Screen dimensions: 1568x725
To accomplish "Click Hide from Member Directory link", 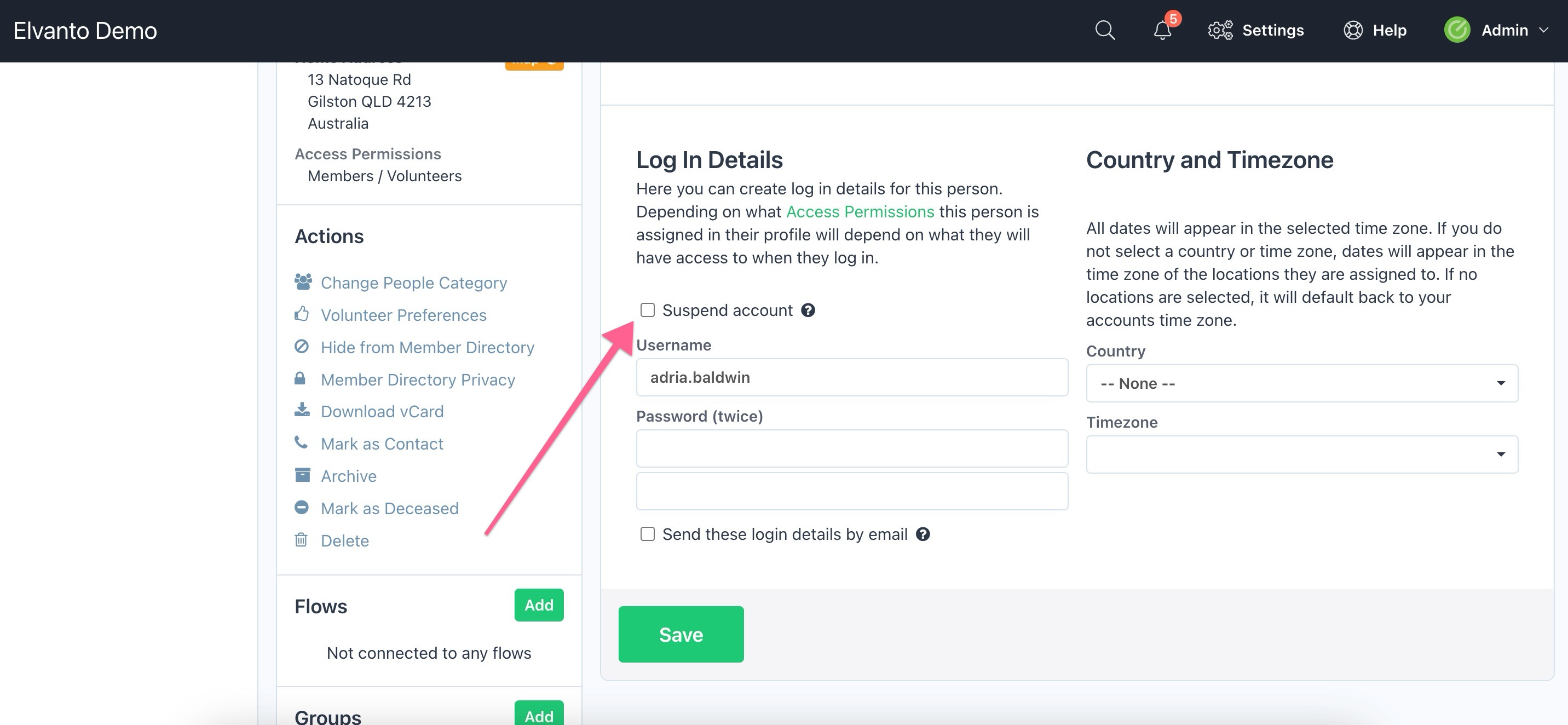I will click(x=427, y=348).
